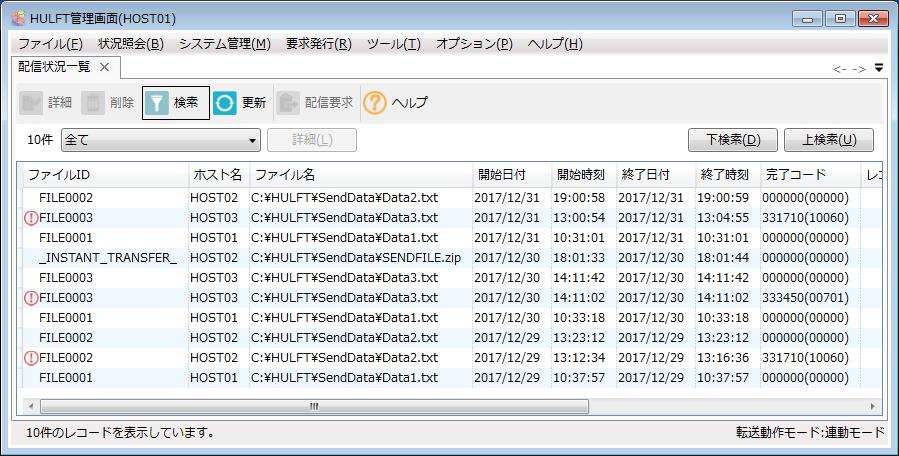Click the 上検索(U) button
Image resolution: width=899 pixels, height=456 pixels.
coord(829,140)
